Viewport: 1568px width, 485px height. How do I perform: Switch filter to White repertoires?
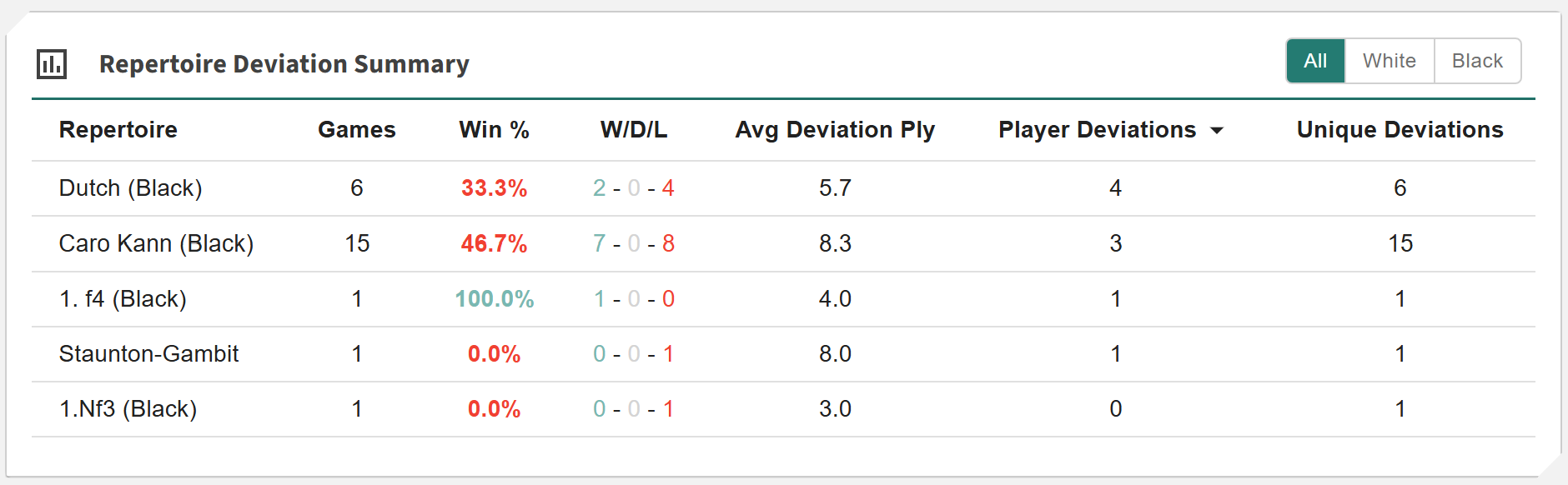(1389, 61)
